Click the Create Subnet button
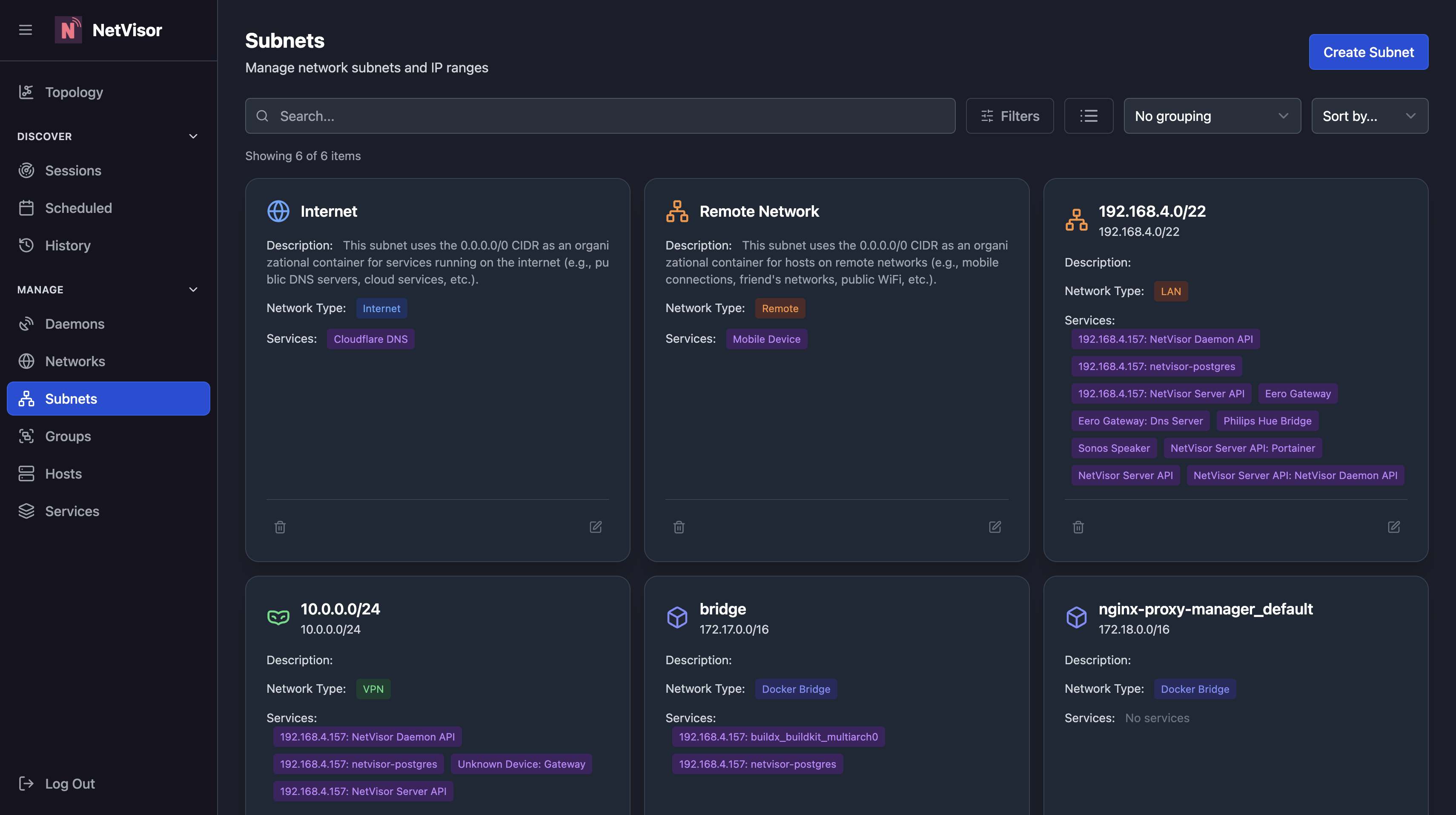The height and width of the screenshot is (815, 1456). coord(1368,52)
